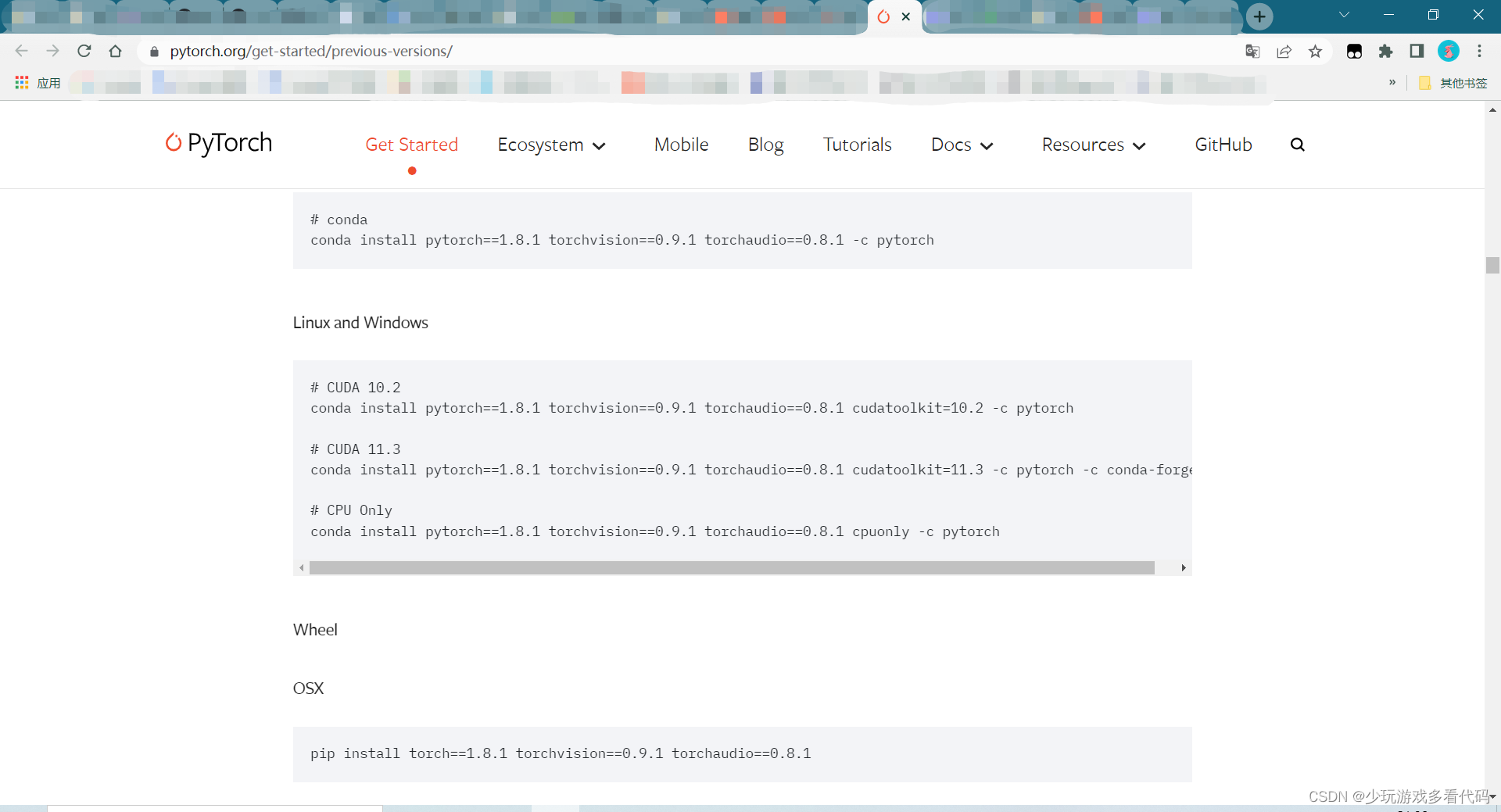1501x812 pixels.
Task: Open the apps shortcut grid
Action: [x=22, y=83]
